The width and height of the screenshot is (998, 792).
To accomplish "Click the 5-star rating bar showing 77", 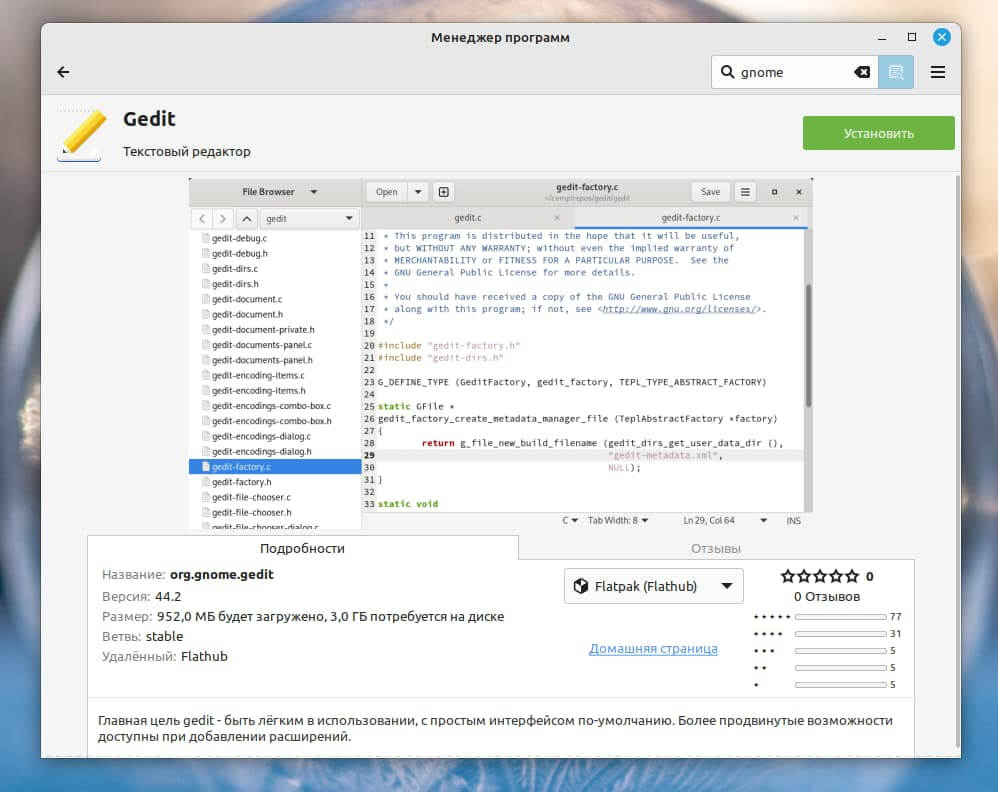I will (x=840, y=616).
